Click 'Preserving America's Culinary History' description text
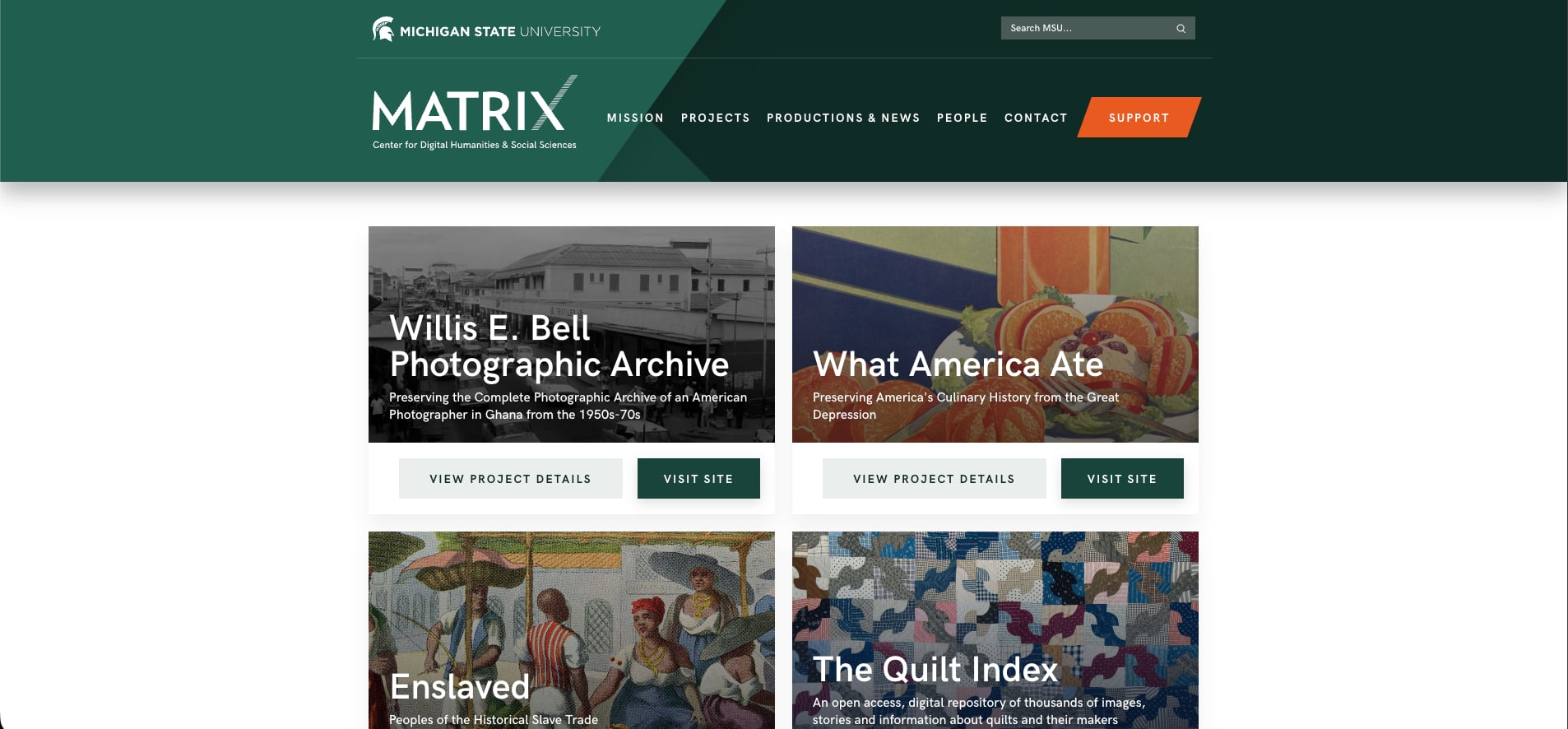This screenshot has height=729, width=1568. [x=966, y=406]
